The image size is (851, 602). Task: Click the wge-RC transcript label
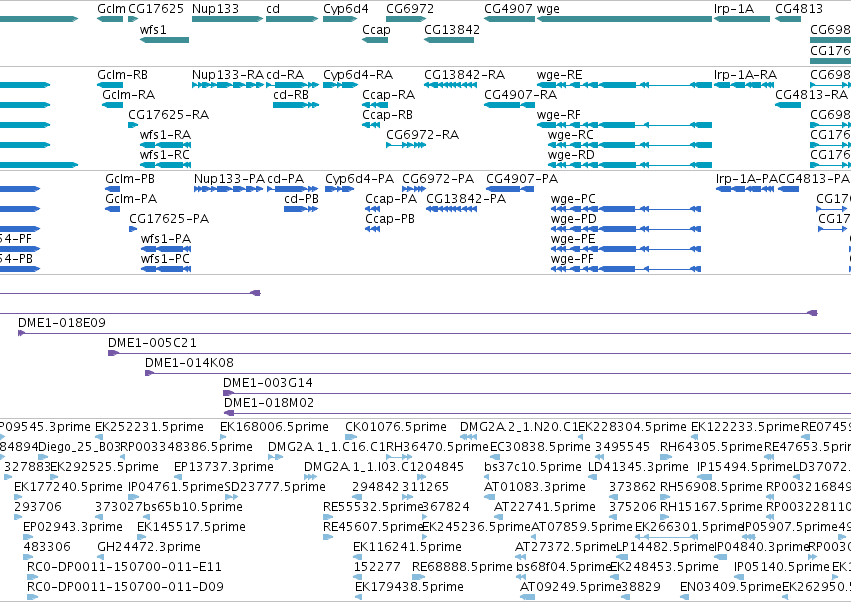click(x=570, y=135)
